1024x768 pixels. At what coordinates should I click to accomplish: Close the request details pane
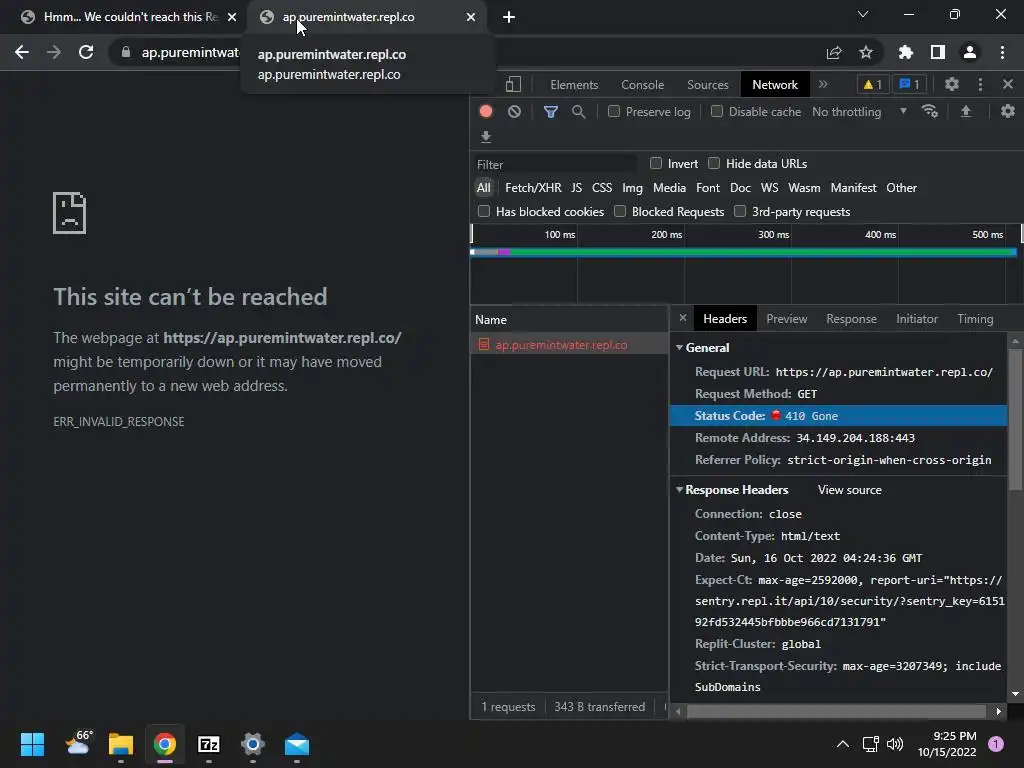[x=682, y=318]
